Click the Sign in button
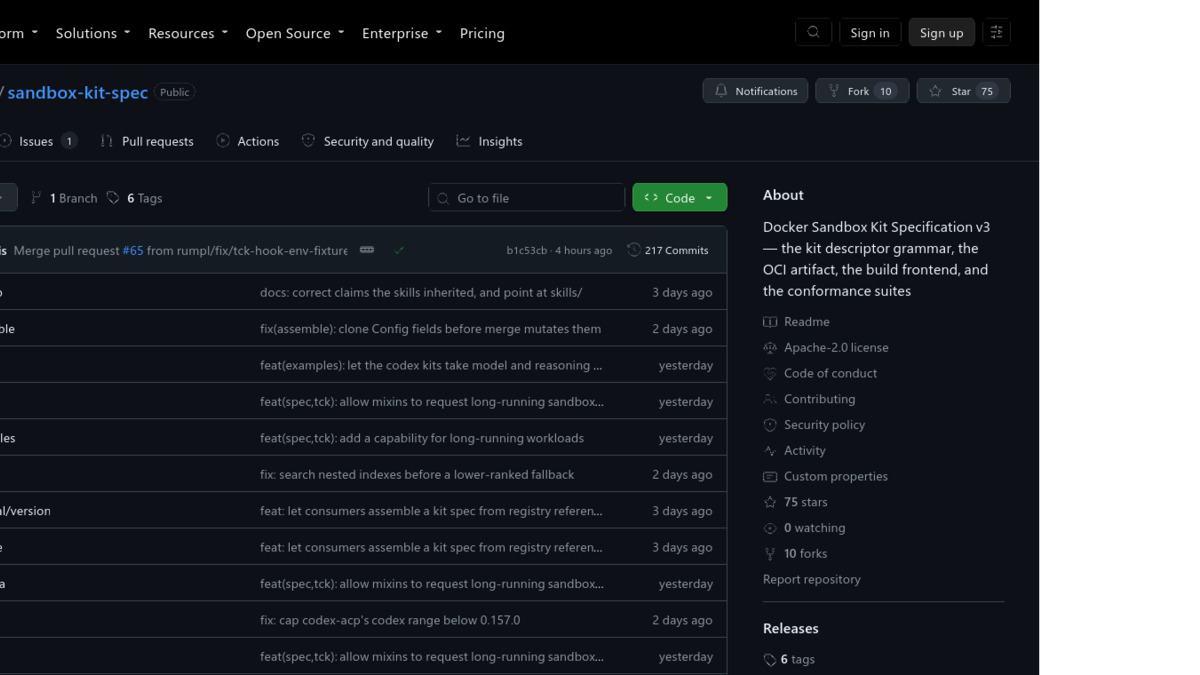Screen dimensions: 1200x675 [870, 33]
